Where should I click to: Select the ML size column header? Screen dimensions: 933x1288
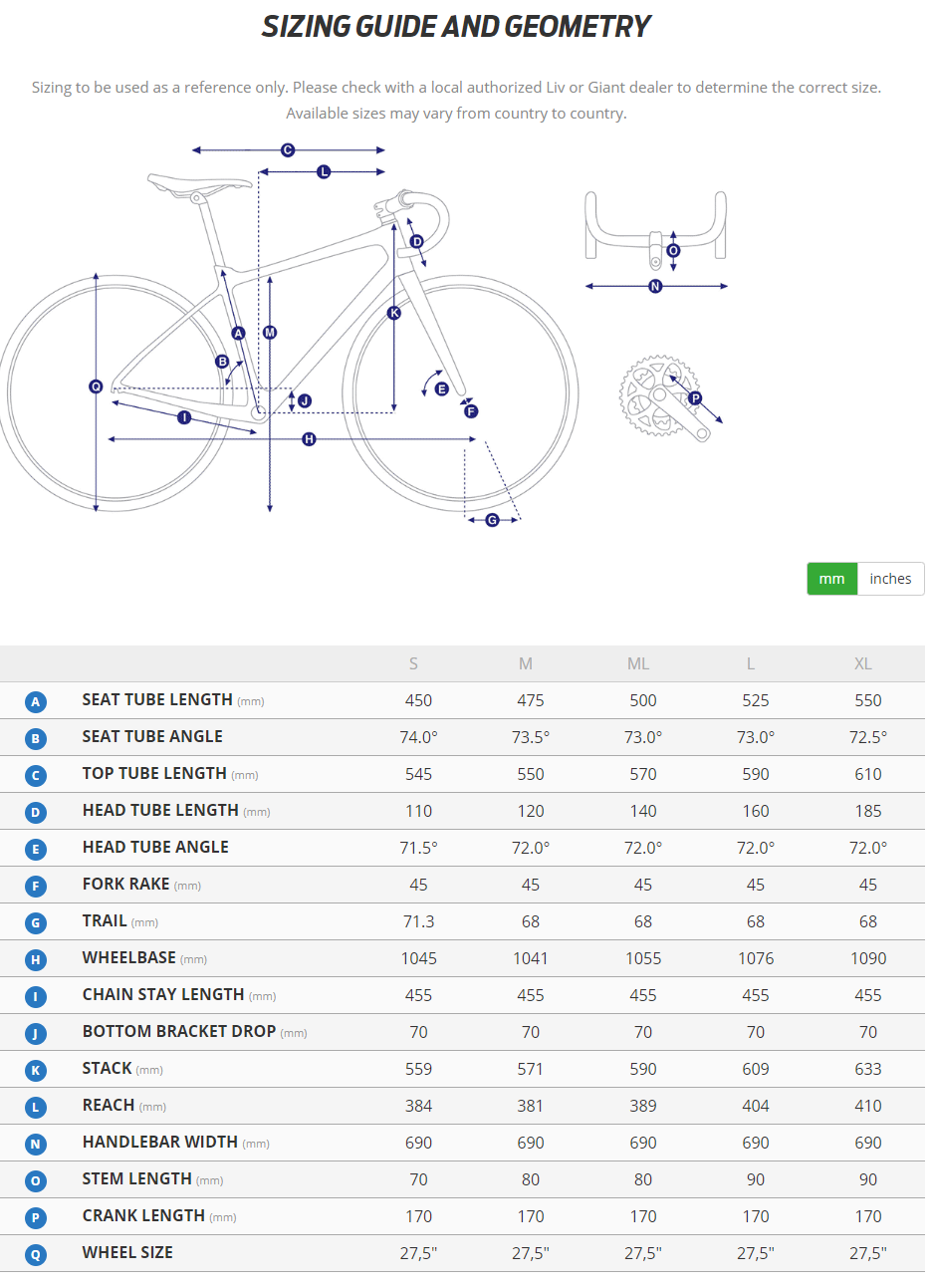pyautogui.click(x=638, y=663)
